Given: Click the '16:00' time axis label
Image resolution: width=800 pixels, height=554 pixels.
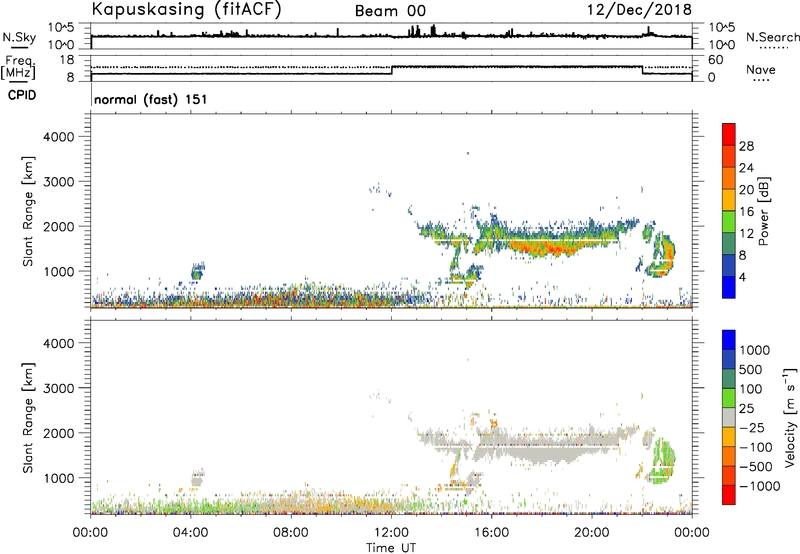Looking at the screenshot, I should (x=491, y=533).
